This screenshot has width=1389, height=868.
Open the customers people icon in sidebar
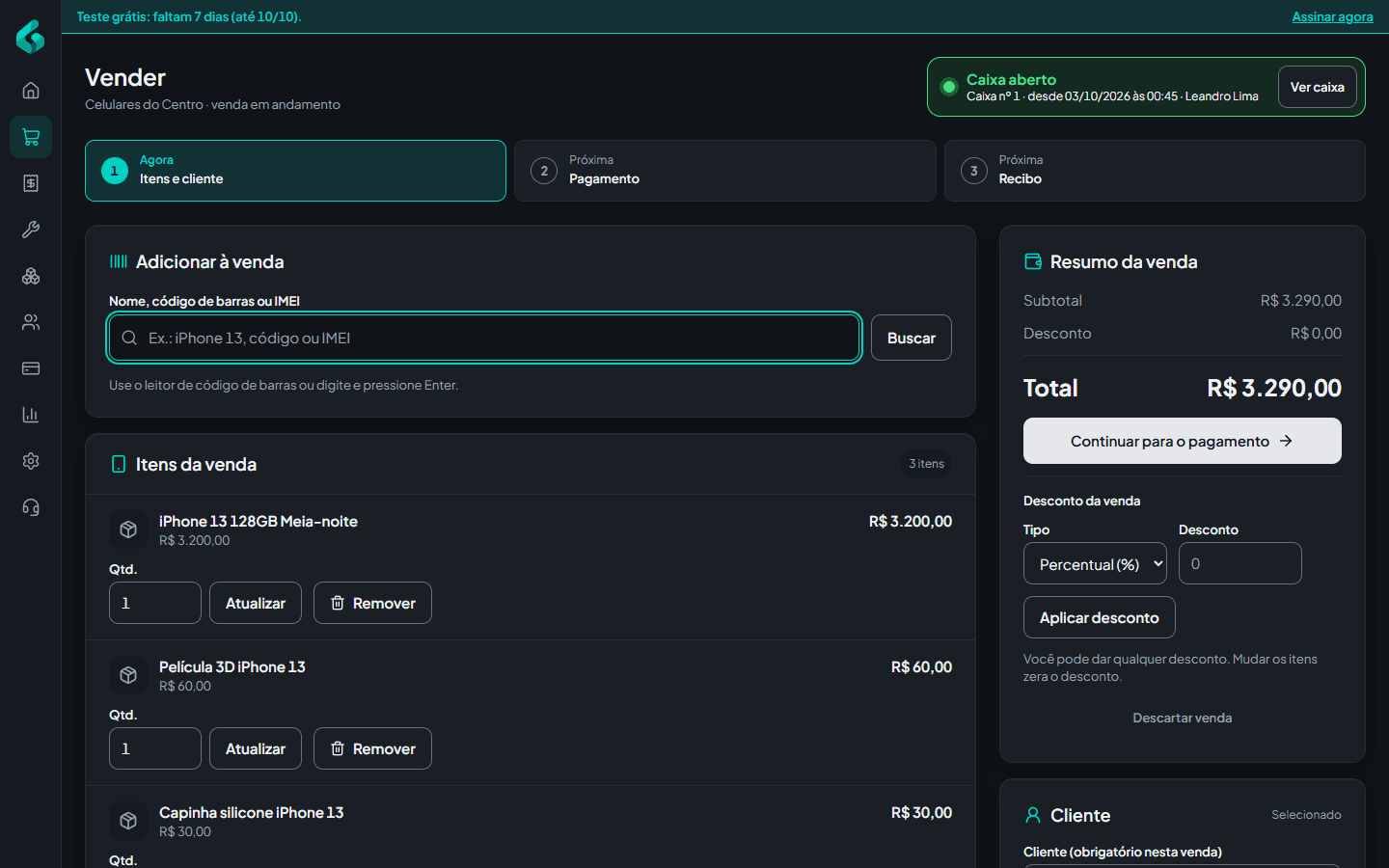tap(31, 322)
